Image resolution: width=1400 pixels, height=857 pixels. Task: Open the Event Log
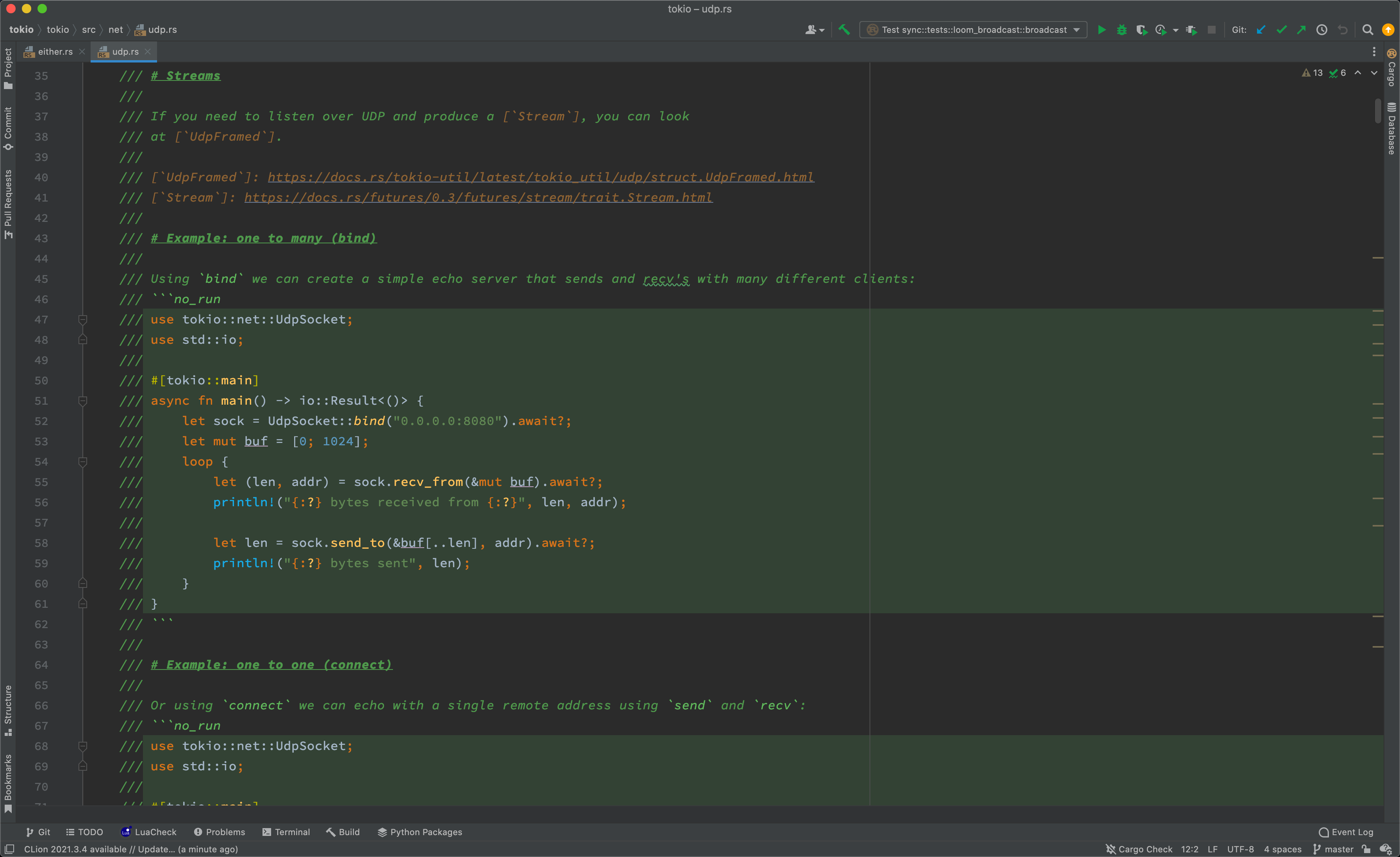[1345, 832]
